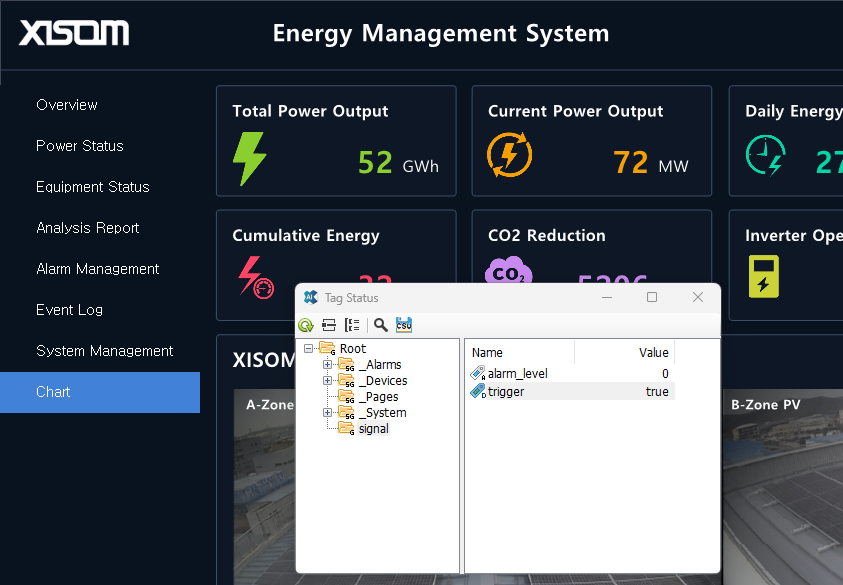Open Alarm Management page
Image resolution: width=843 pixels, height=585 pixels.
(x=97, y=268)
